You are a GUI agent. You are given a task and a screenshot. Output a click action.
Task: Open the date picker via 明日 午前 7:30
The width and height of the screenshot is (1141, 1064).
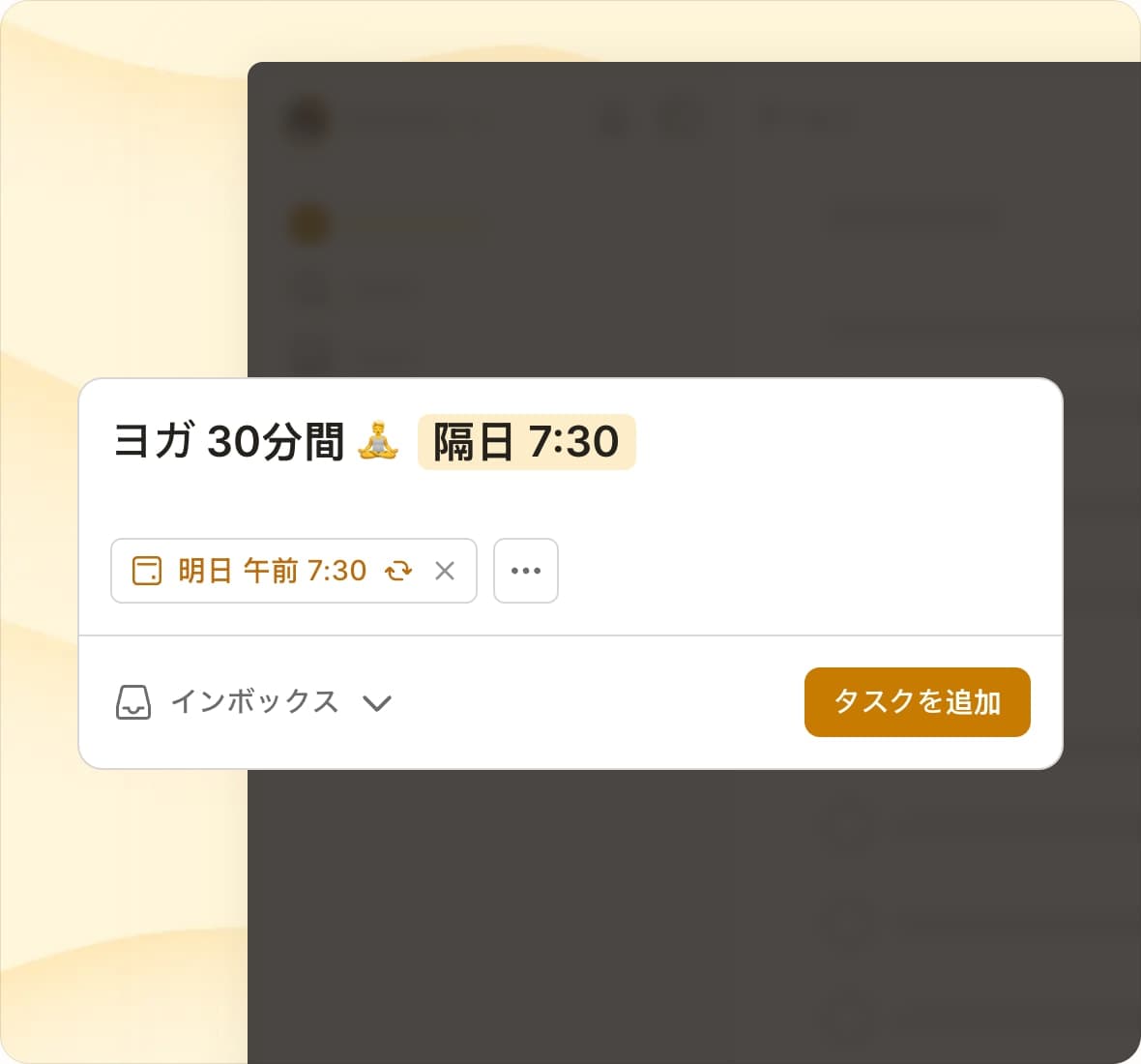coord(272,571)
